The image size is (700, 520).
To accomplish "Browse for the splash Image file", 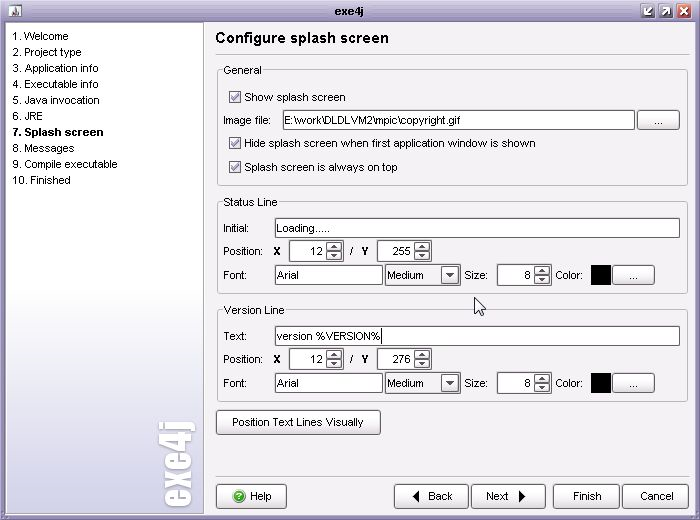I will (658, 121).
